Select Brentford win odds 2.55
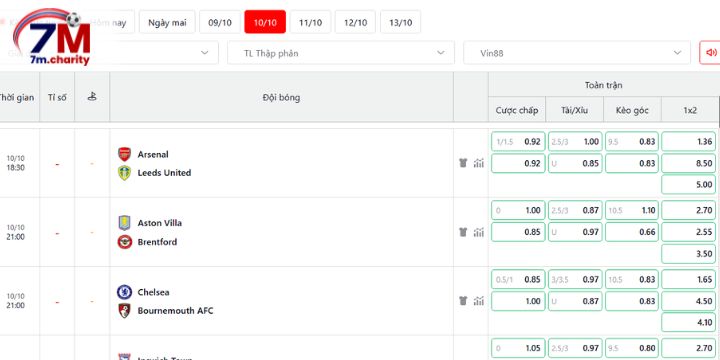 (x=689, y=232)
